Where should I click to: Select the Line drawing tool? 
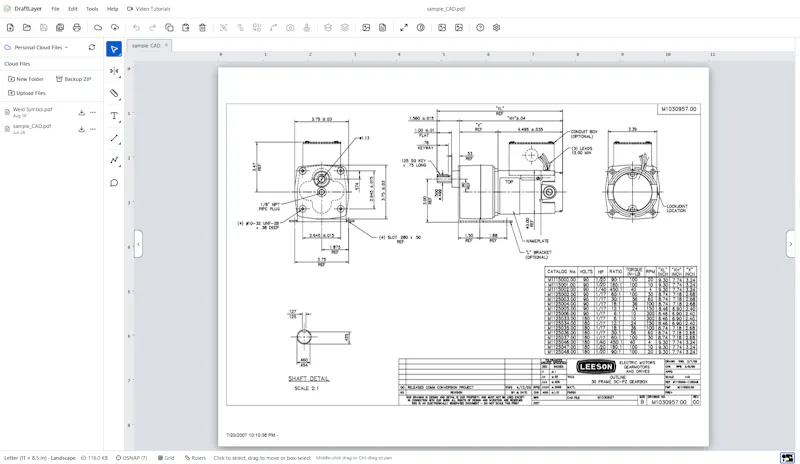point(114,138)
